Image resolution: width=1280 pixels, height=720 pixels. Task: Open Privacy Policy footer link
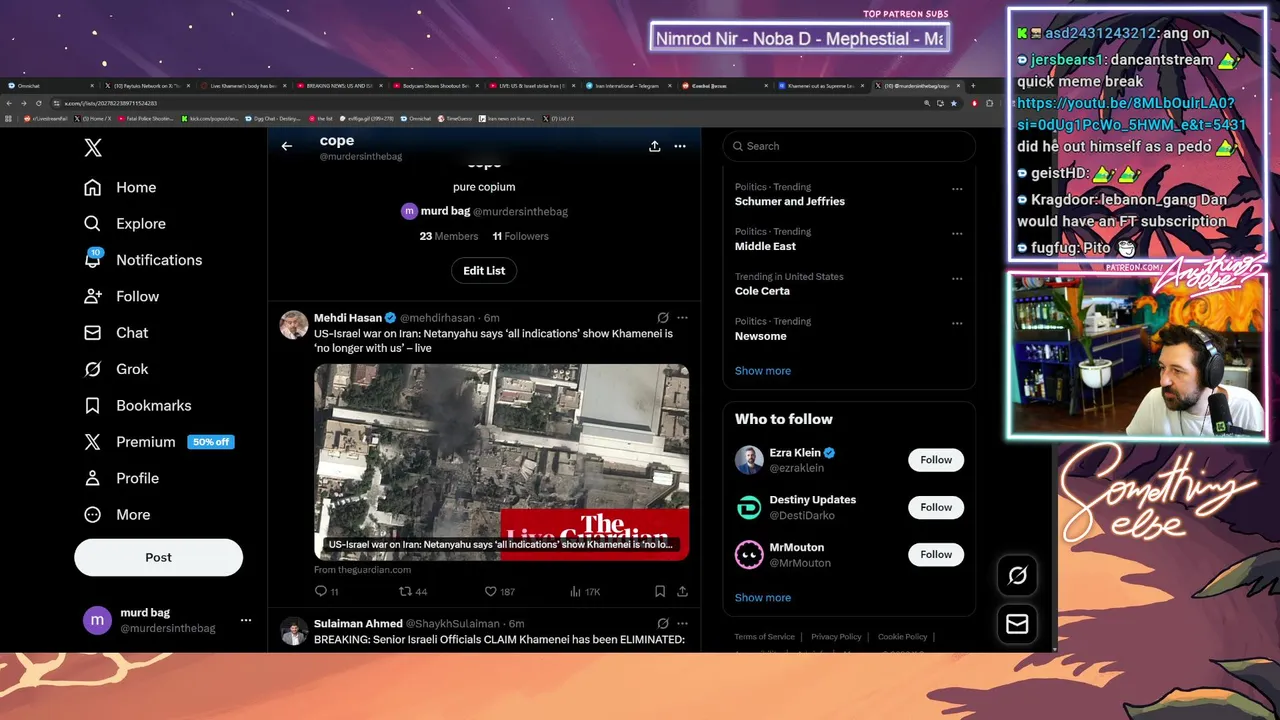[836, 637]
